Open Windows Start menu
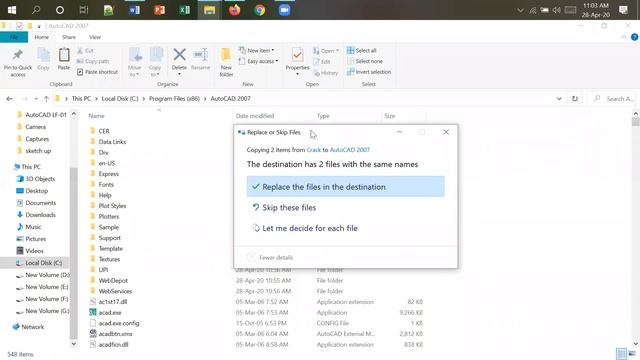 pos(12,10)
